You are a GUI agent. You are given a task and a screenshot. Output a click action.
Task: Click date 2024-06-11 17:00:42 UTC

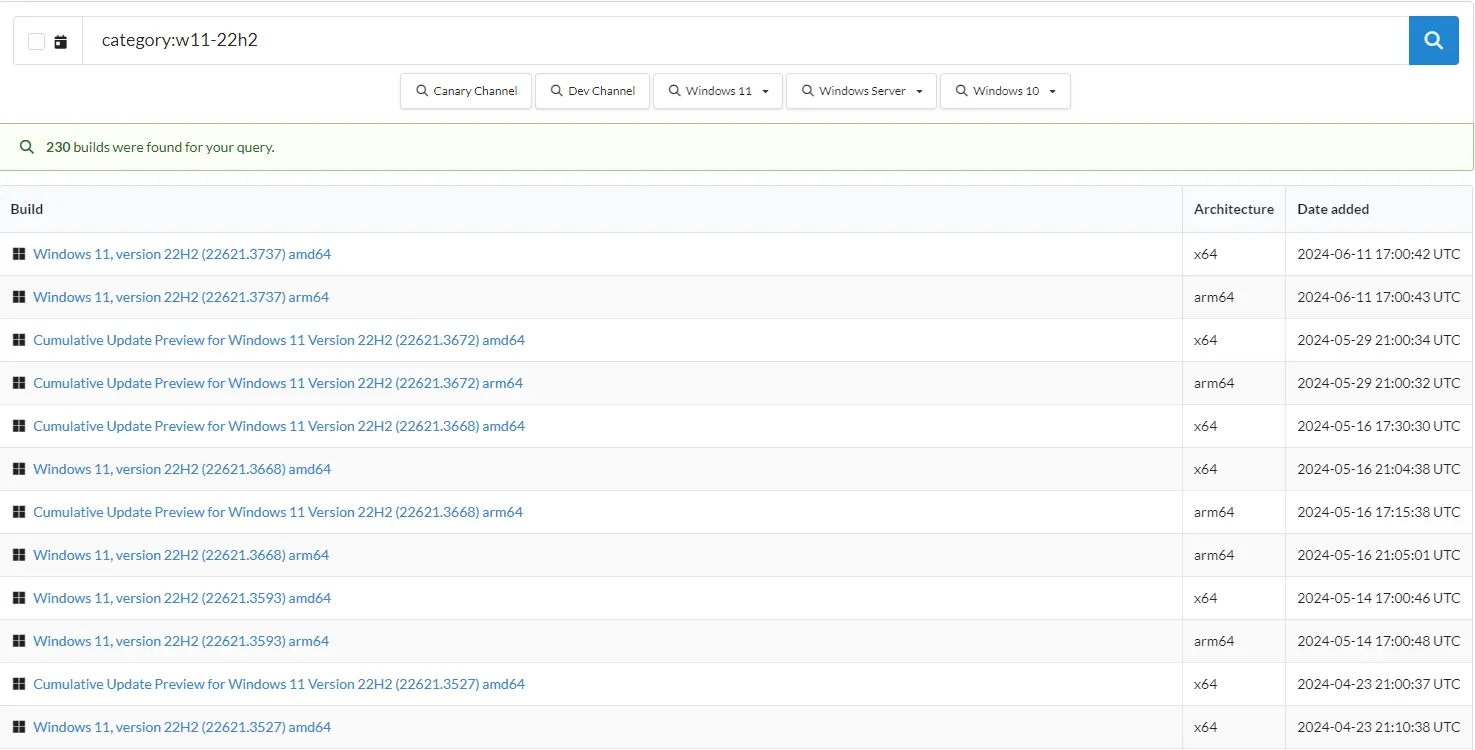point(1378,254)
